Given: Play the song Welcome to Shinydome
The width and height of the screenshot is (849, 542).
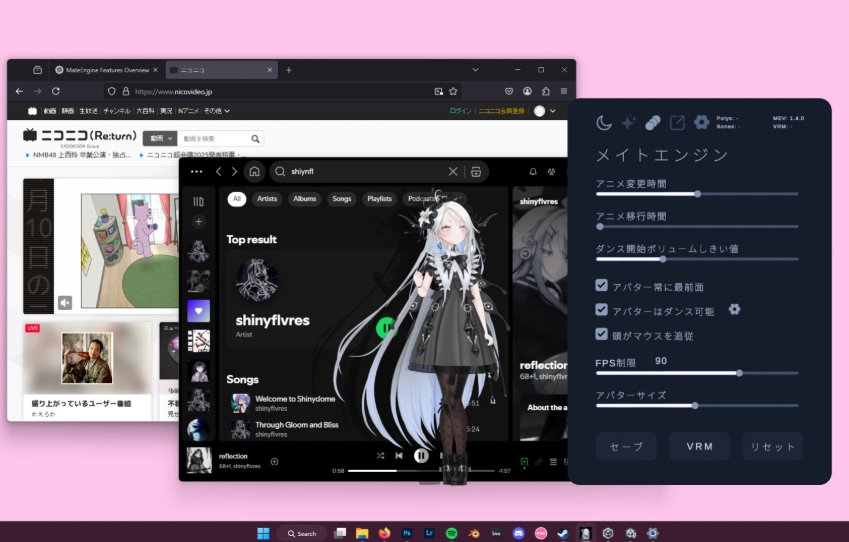Looking at the screenshot, I should tap(295, 399).
